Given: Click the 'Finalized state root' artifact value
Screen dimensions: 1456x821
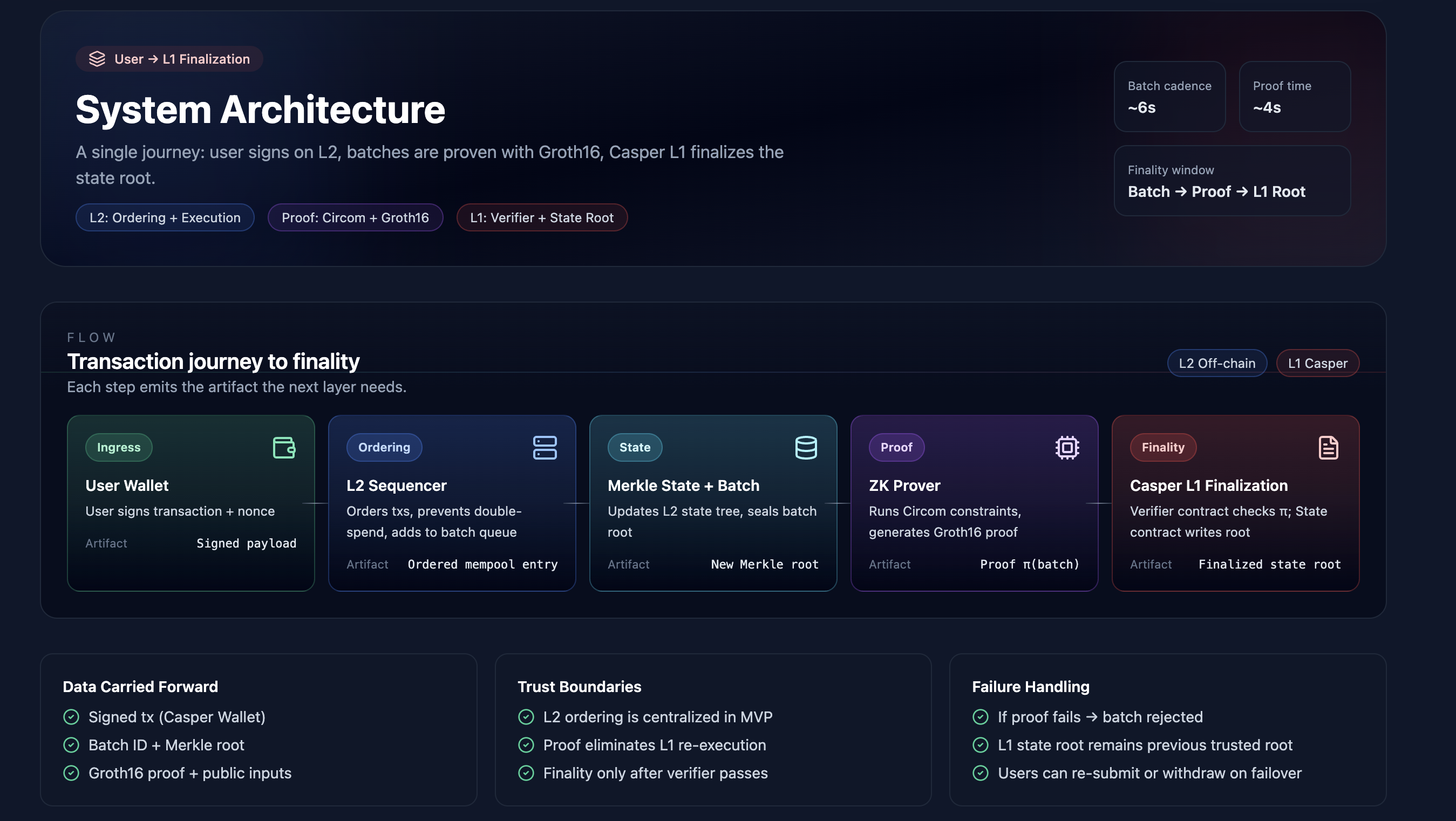Looking at the screenshot, I should pos(1269,564).
